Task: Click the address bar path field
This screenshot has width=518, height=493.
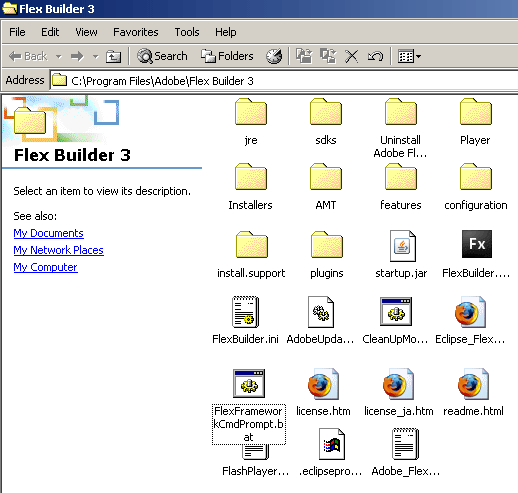Action: [284, 80]
